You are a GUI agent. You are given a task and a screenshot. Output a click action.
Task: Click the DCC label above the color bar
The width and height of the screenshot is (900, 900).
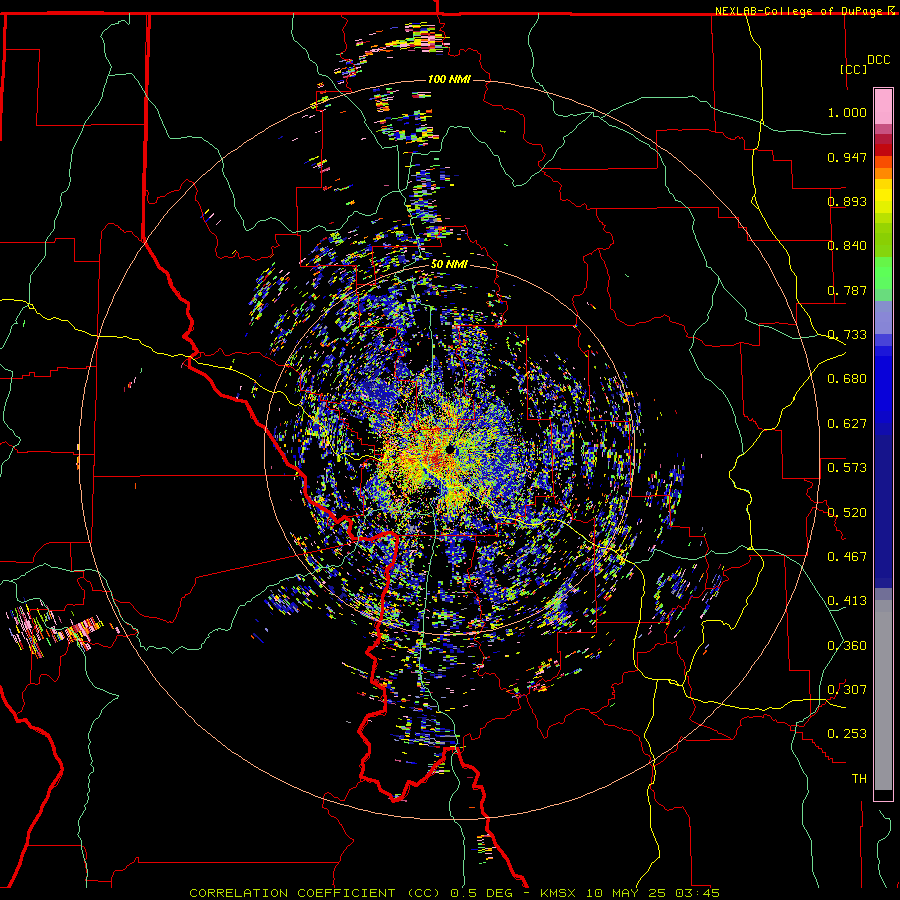(x=878, y=59)
